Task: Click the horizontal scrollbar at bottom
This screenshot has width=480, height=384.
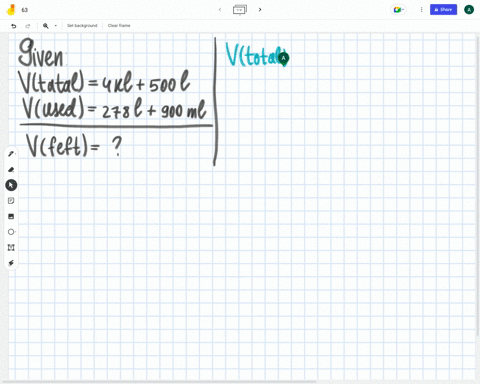Action: (159, 381)
